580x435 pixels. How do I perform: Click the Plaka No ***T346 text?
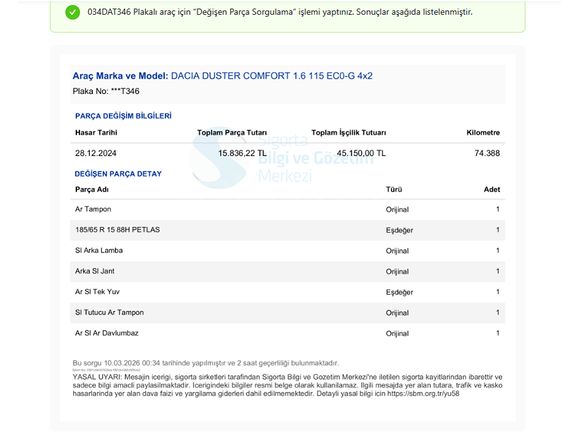[106, 91]
